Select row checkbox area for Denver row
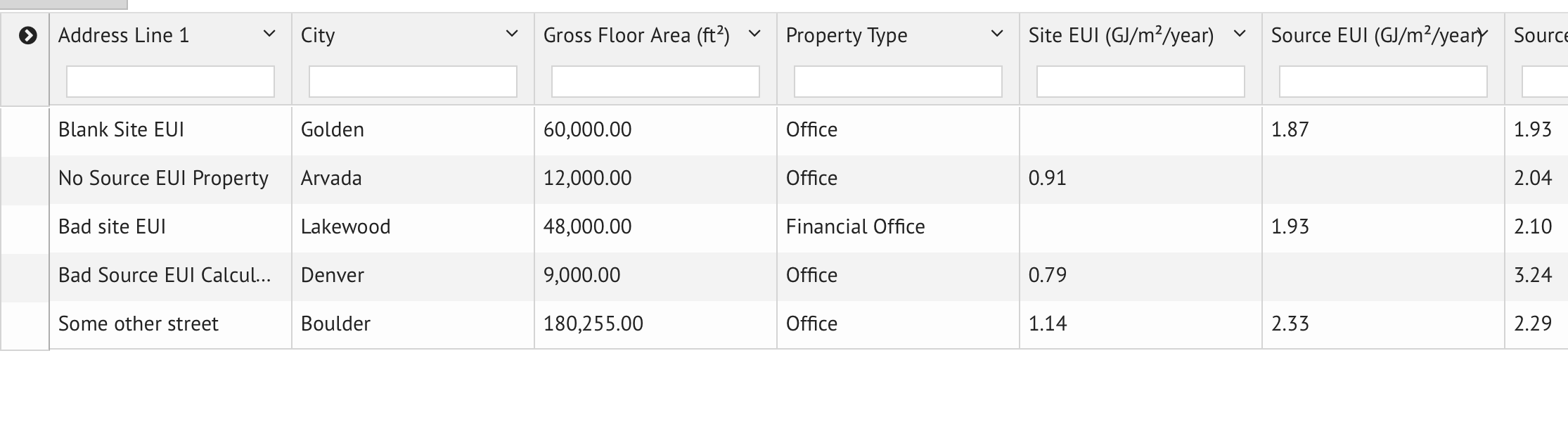This screenshot has width=1568, height=422. click(25, 276)
